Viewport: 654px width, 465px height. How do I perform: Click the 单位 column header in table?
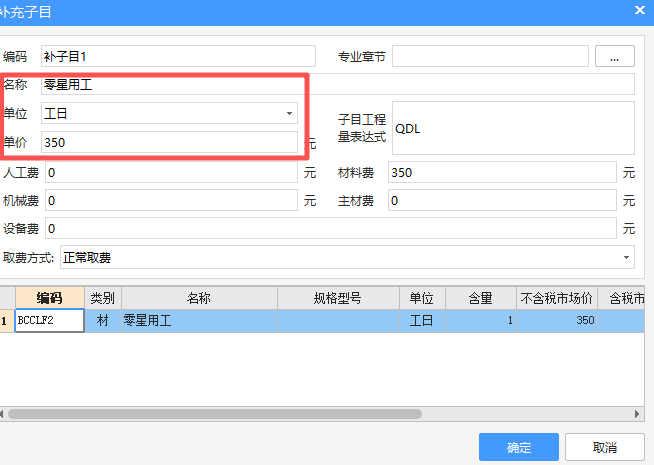click(422, 298)
